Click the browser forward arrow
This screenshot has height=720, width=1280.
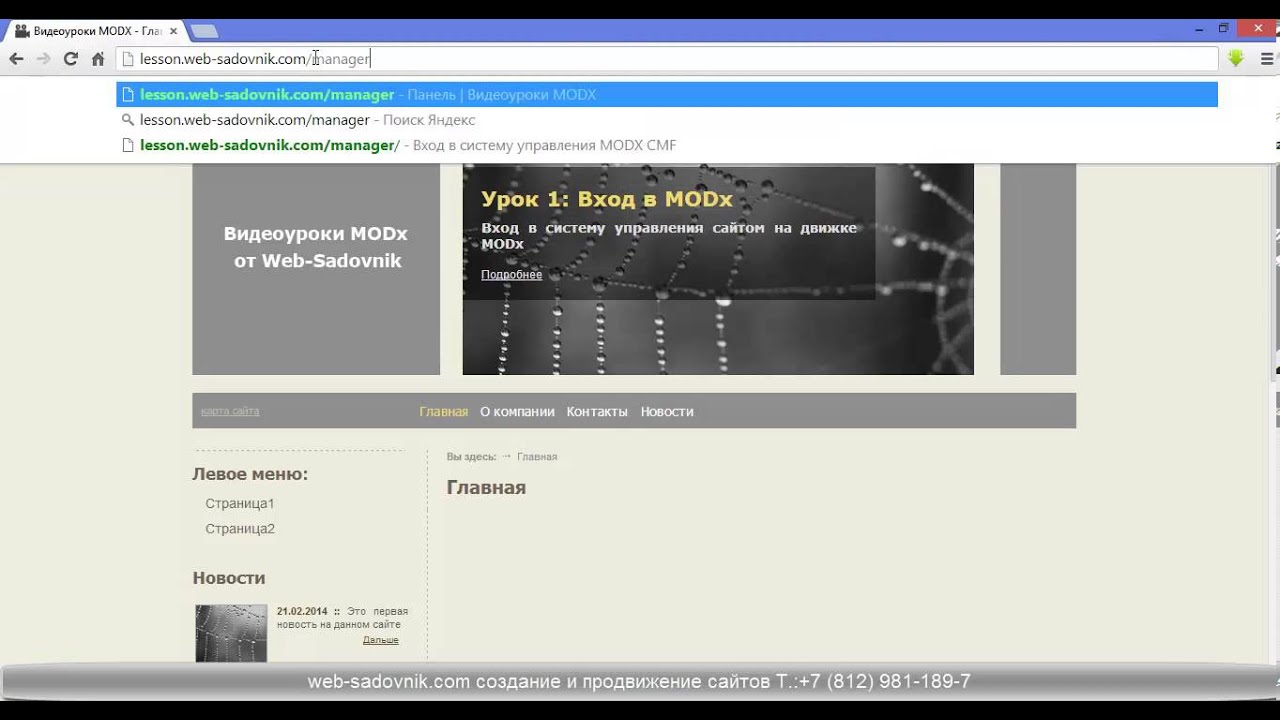point(43,59)
